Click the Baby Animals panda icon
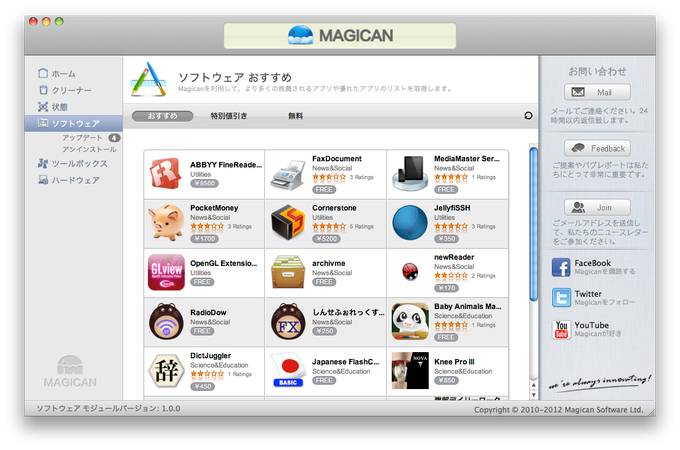This screenshot has width=680, height=450. (x=410, y=321)
